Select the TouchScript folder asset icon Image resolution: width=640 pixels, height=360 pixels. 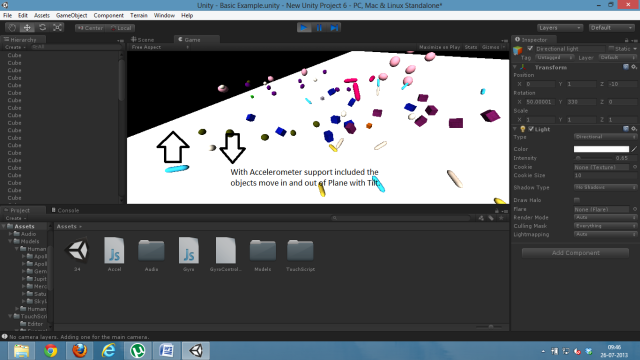(x=300, y=250)
